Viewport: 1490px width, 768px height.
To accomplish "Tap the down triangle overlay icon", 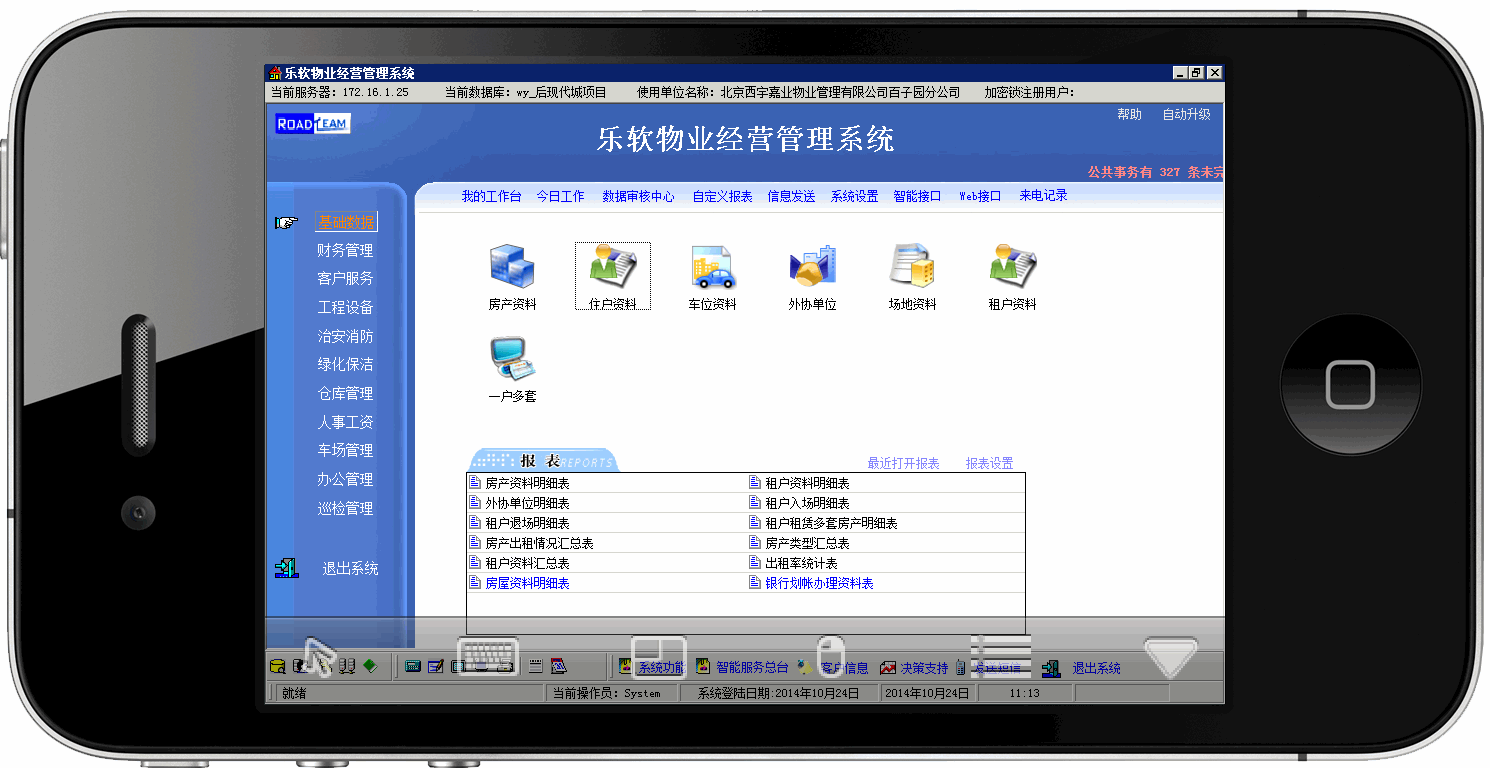I will (x=1171, y=659).
